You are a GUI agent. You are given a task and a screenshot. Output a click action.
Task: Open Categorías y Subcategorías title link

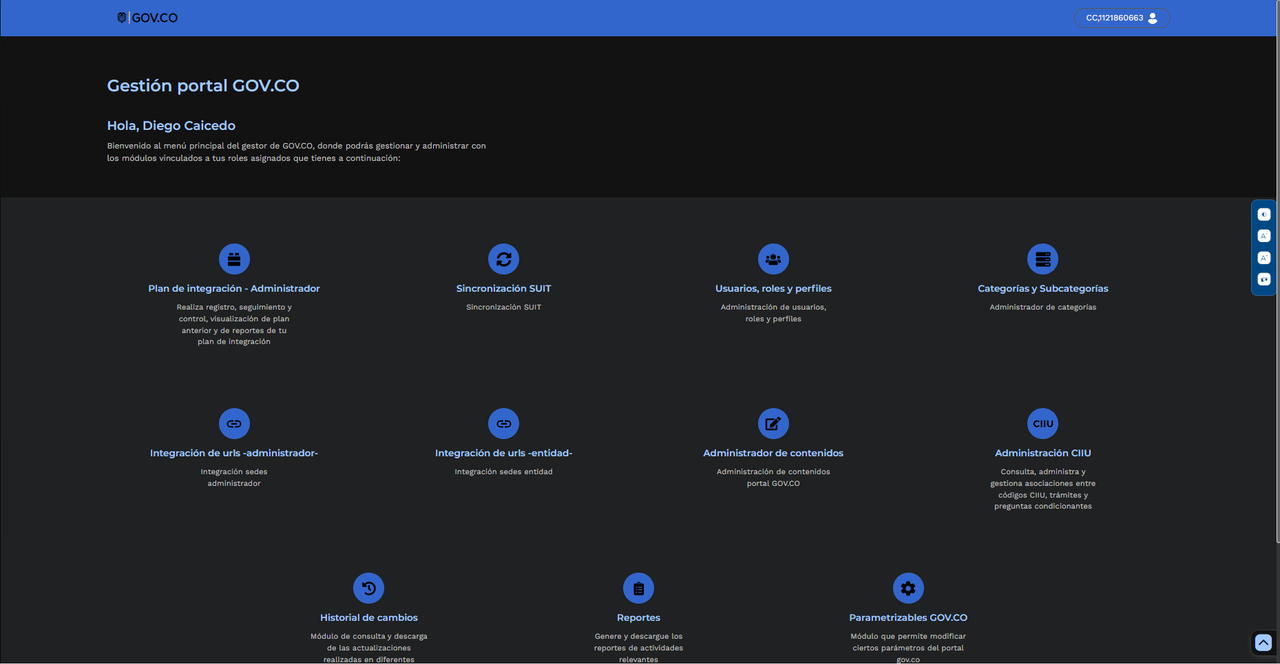tap(1043, 288)
